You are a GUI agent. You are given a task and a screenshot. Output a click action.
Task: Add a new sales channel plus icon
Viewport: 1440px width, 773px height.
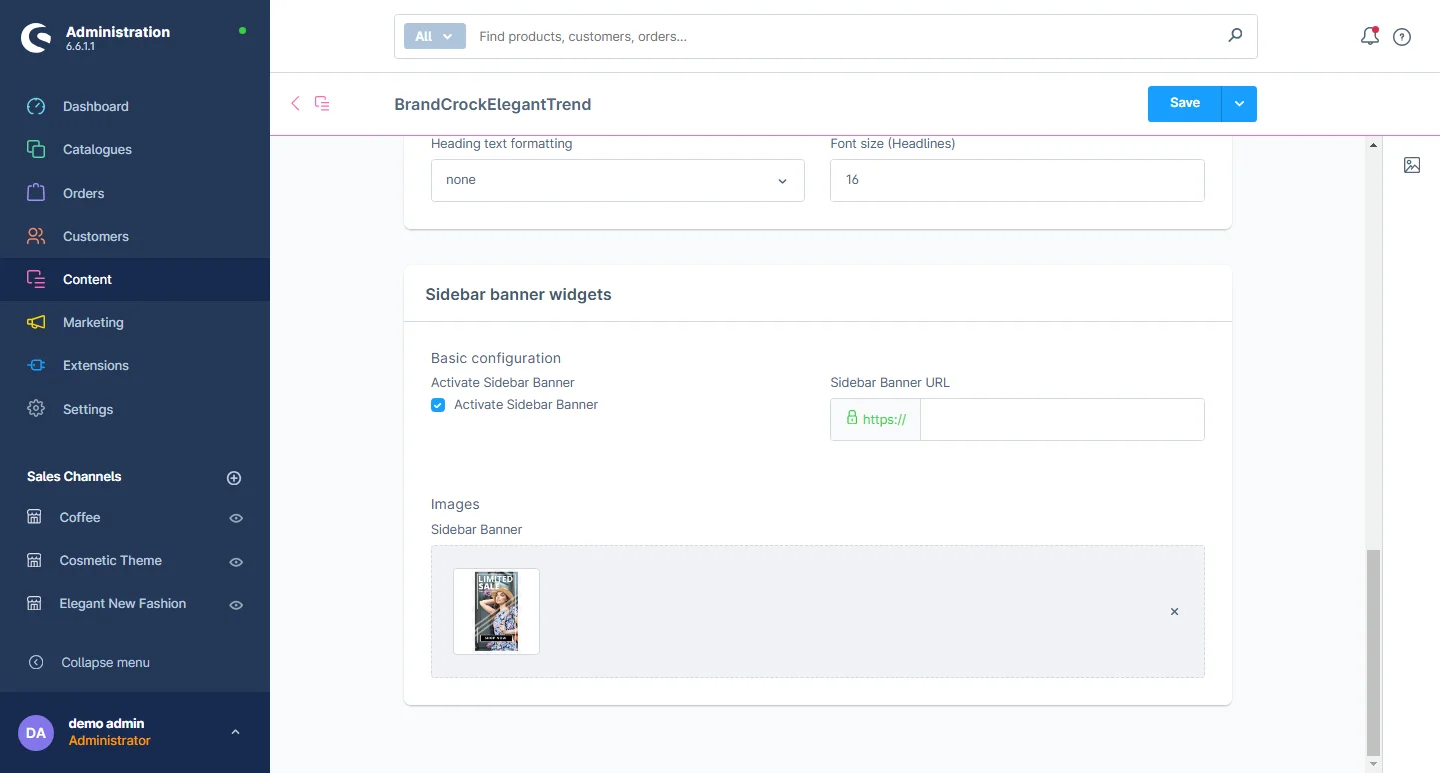tap(234, 478)
